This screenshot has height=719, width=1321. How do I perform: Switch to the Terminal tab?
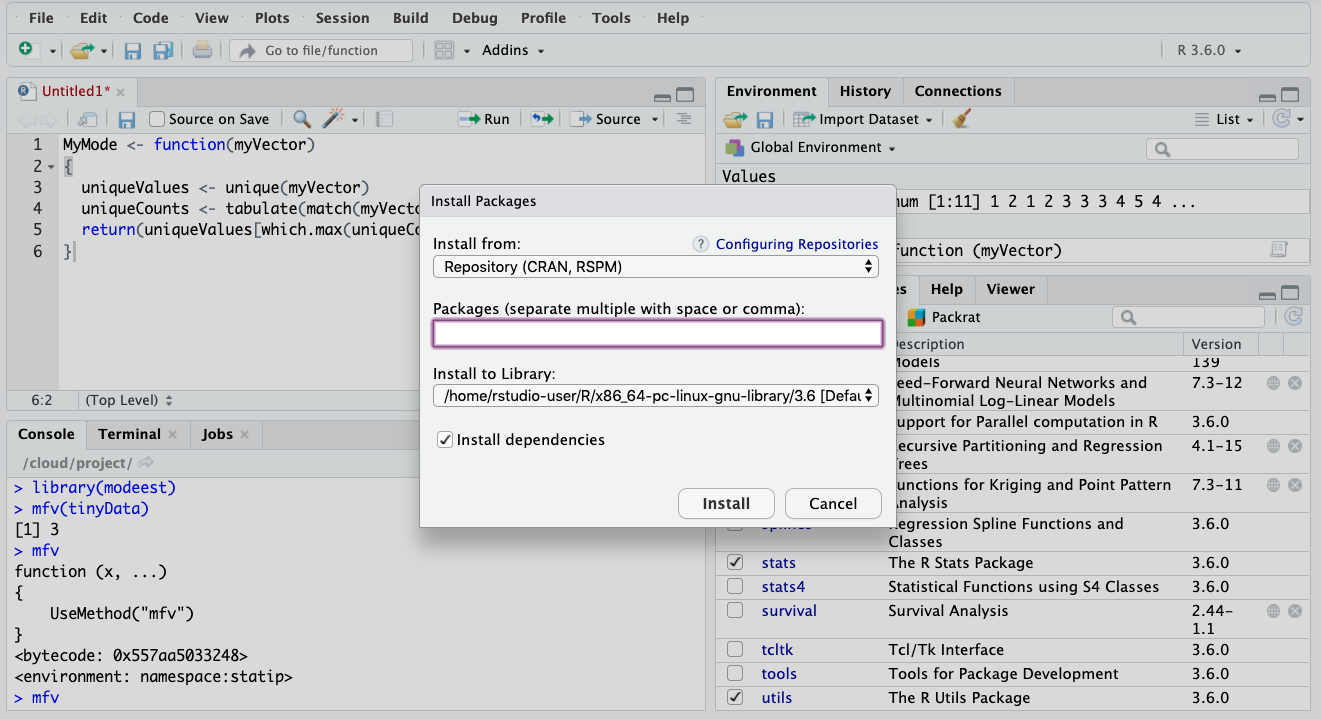129,434
